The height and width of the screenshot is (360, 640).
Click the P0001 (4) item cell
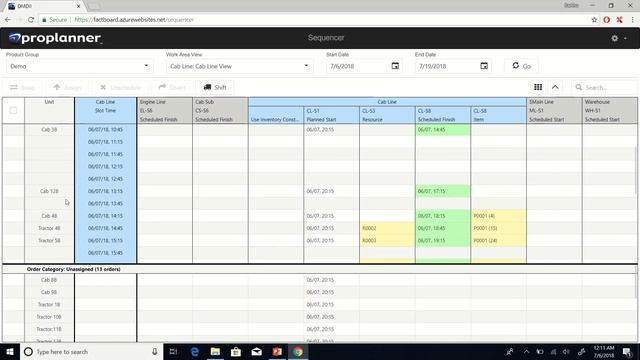pos(498,216)
